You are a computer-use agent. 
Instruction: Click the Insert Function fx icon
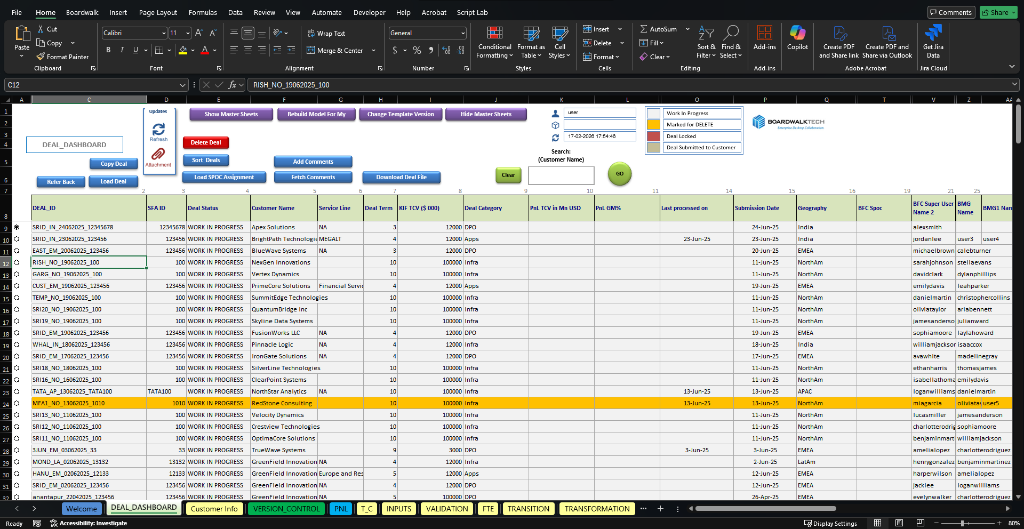coord(233,85)
